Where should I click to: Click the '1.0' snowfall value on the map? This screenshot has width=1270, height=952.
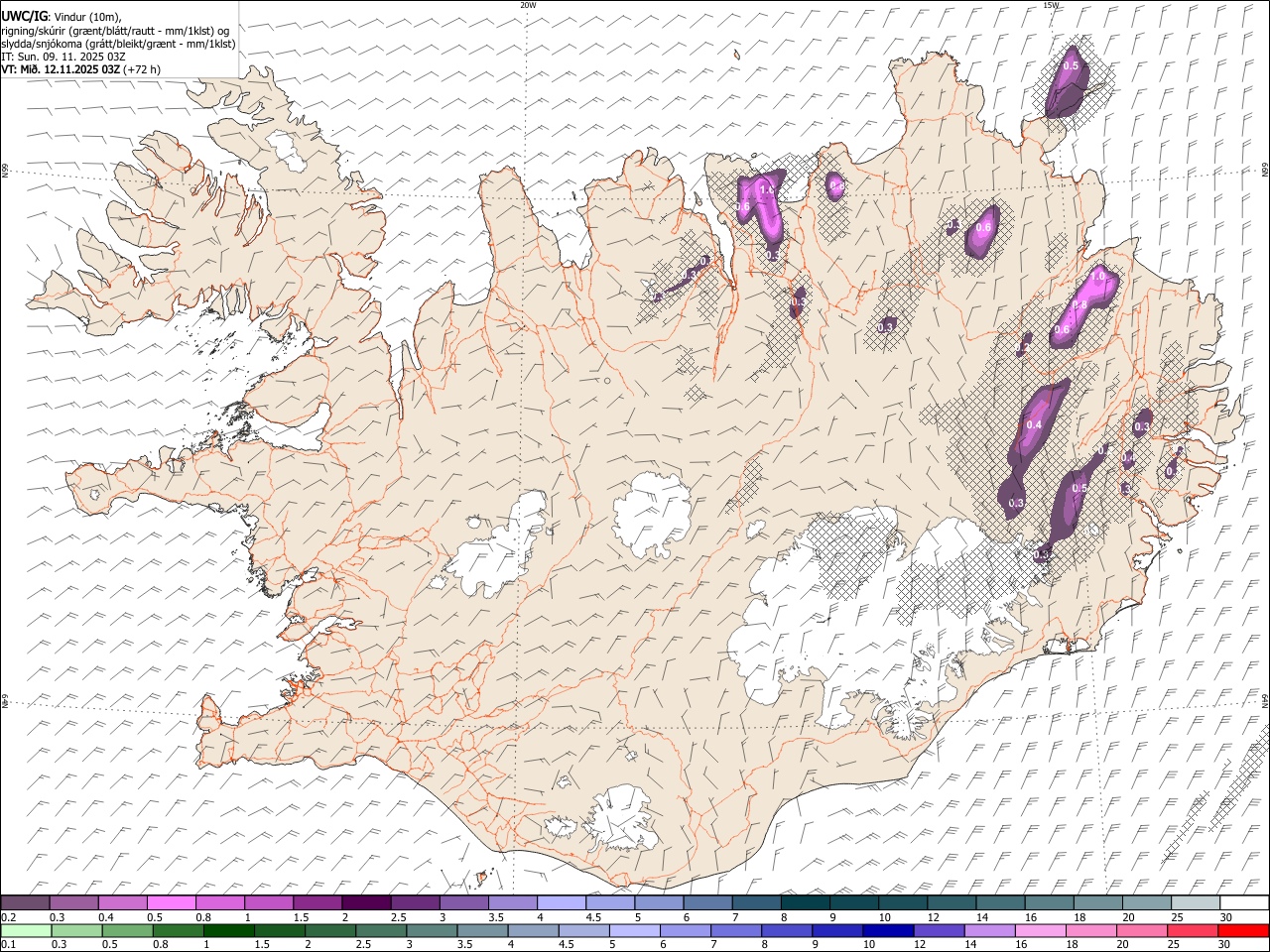point(1097,275)
